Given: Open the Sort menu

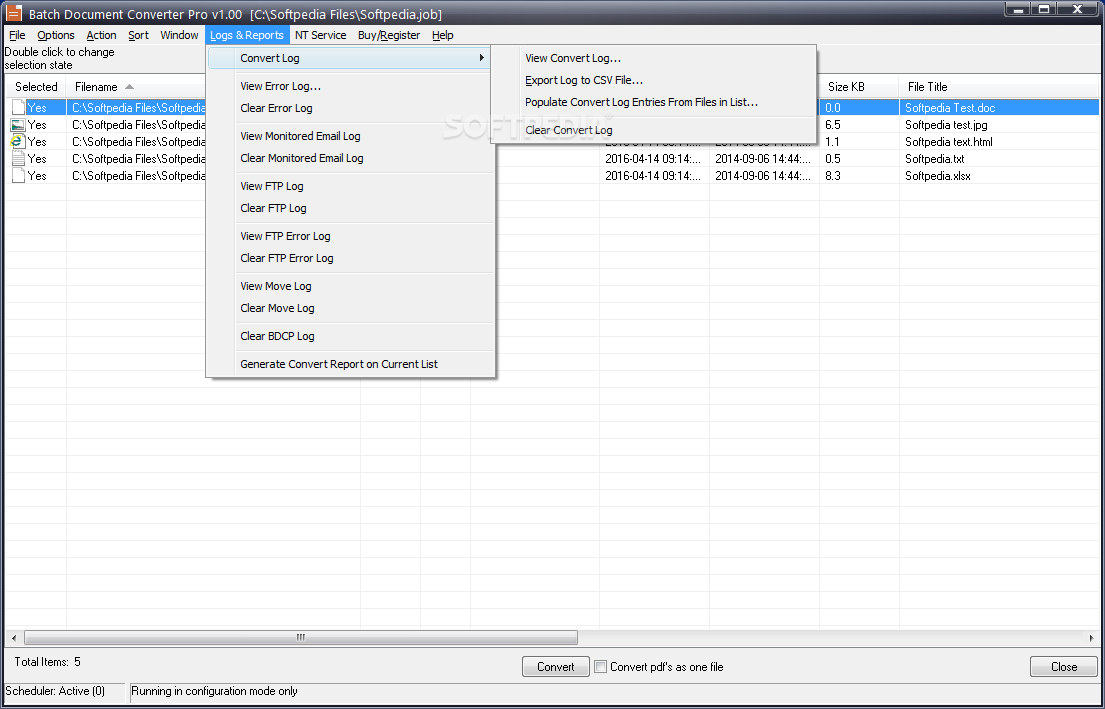Looking at the screenshot, I should tap(138, 35).
